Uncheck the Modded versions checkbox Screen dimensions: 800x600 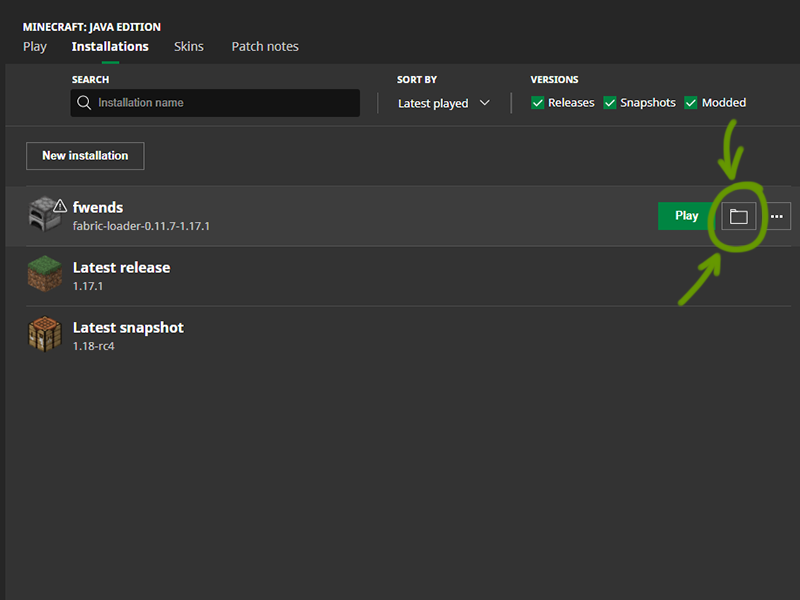(691, 103)
